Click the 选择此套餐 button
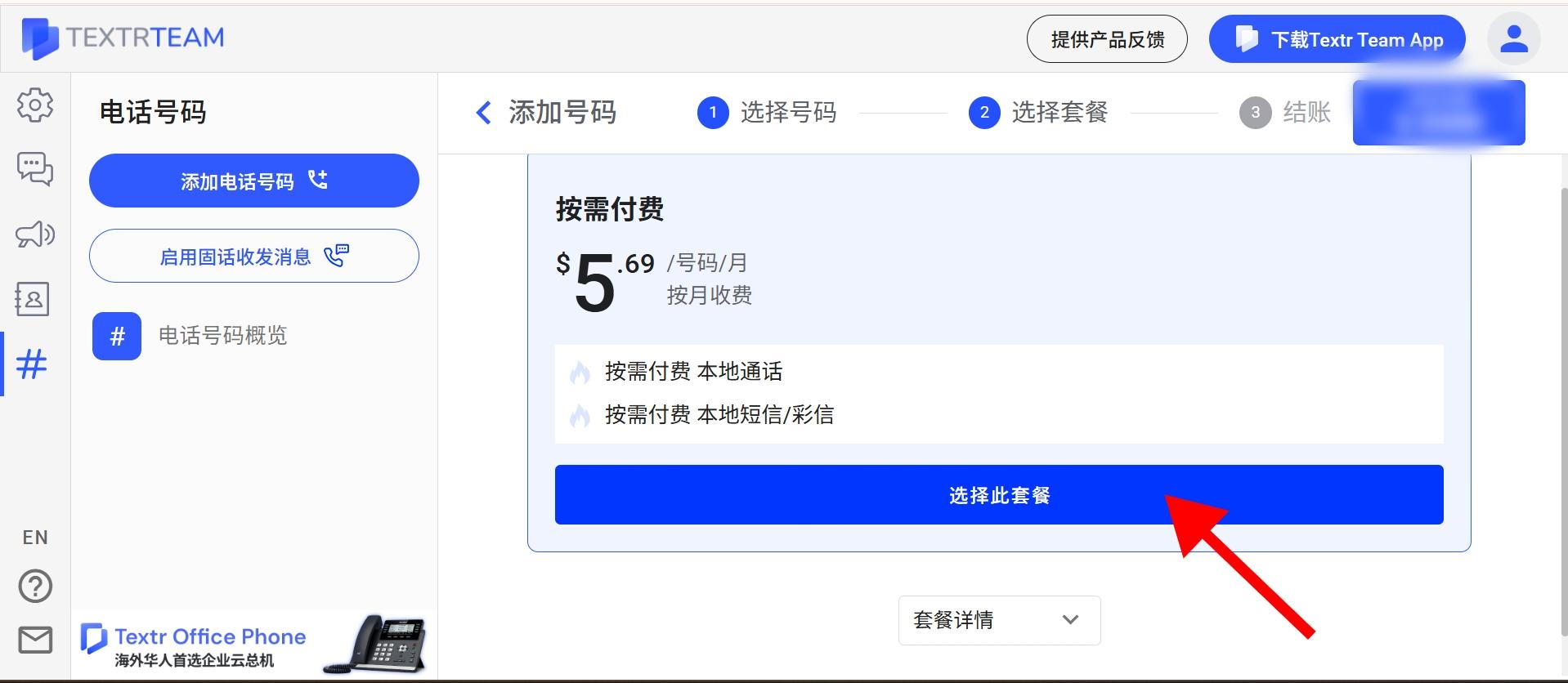Screen dimensions: 1568x683 [997, 494]
